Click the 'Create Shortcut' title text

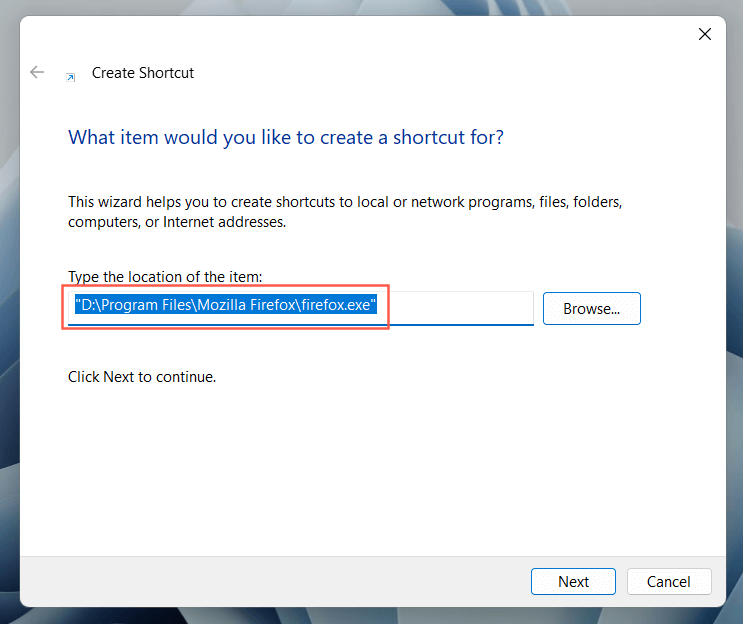click(x=143, y=73)
